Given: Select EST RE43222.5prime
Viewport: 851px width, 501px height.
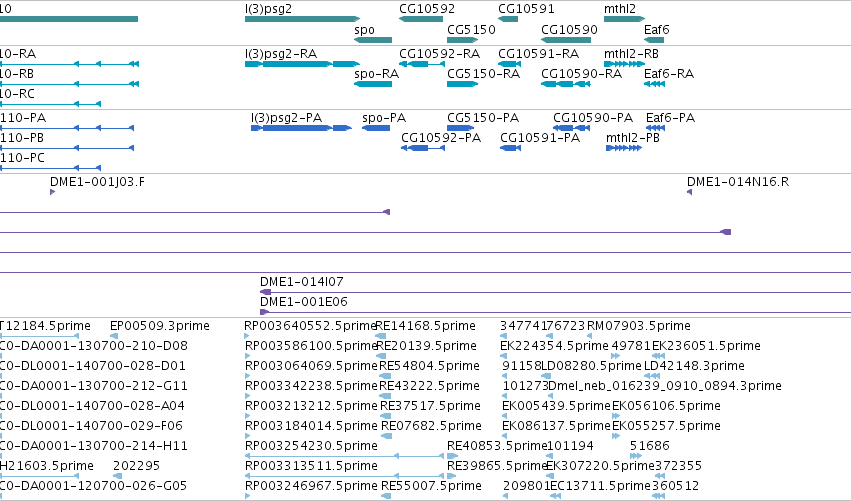Looking at the screenshot, I should point(429,386).
